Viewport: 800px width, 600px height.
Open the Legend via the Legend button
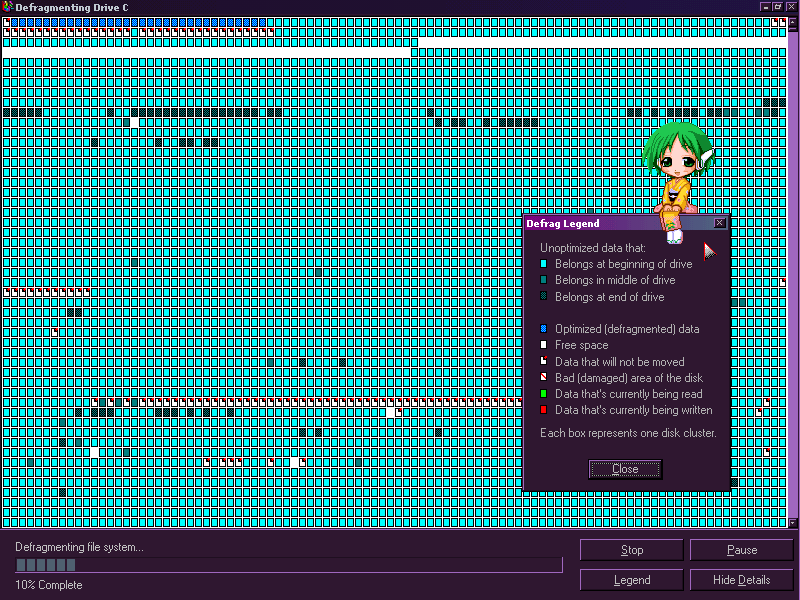tap(632, 580)
